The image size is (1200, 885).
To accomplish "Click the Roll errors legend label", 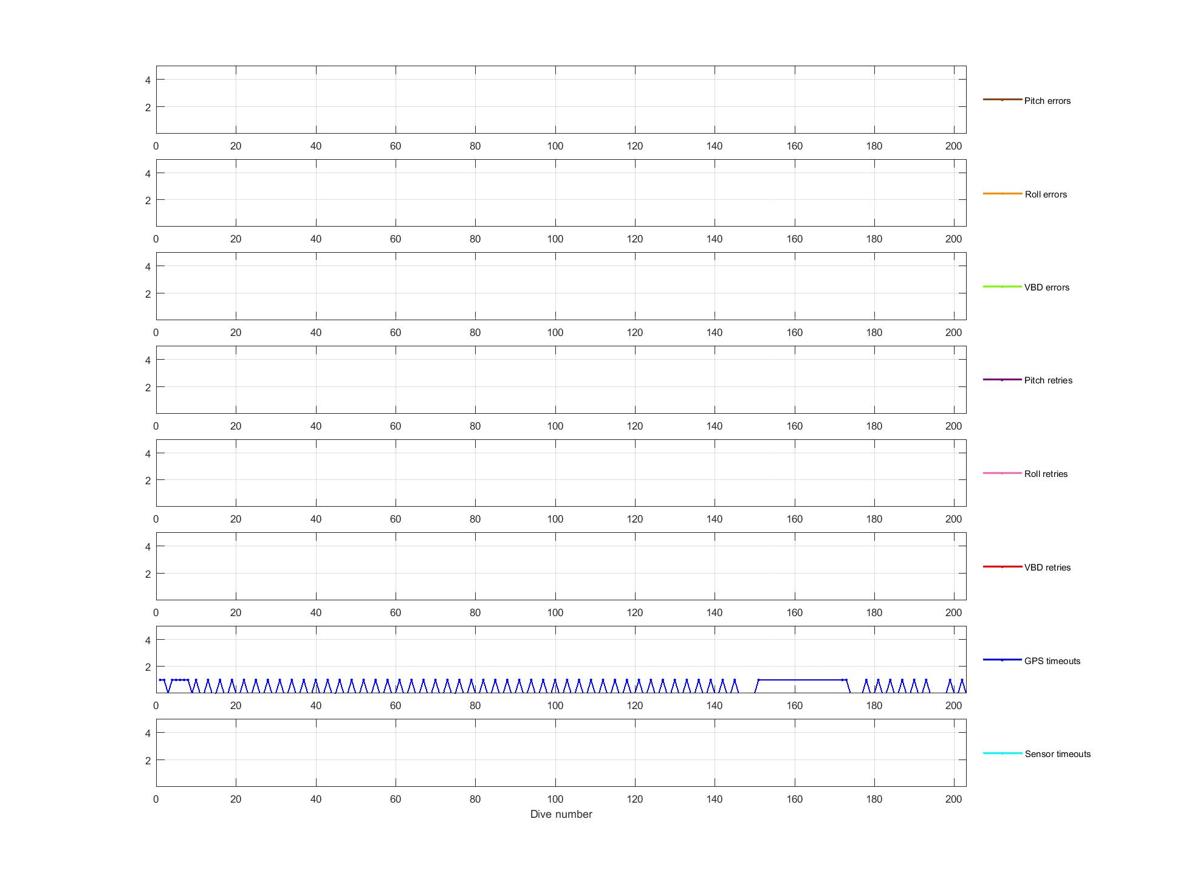I will tap(1046, 194).
